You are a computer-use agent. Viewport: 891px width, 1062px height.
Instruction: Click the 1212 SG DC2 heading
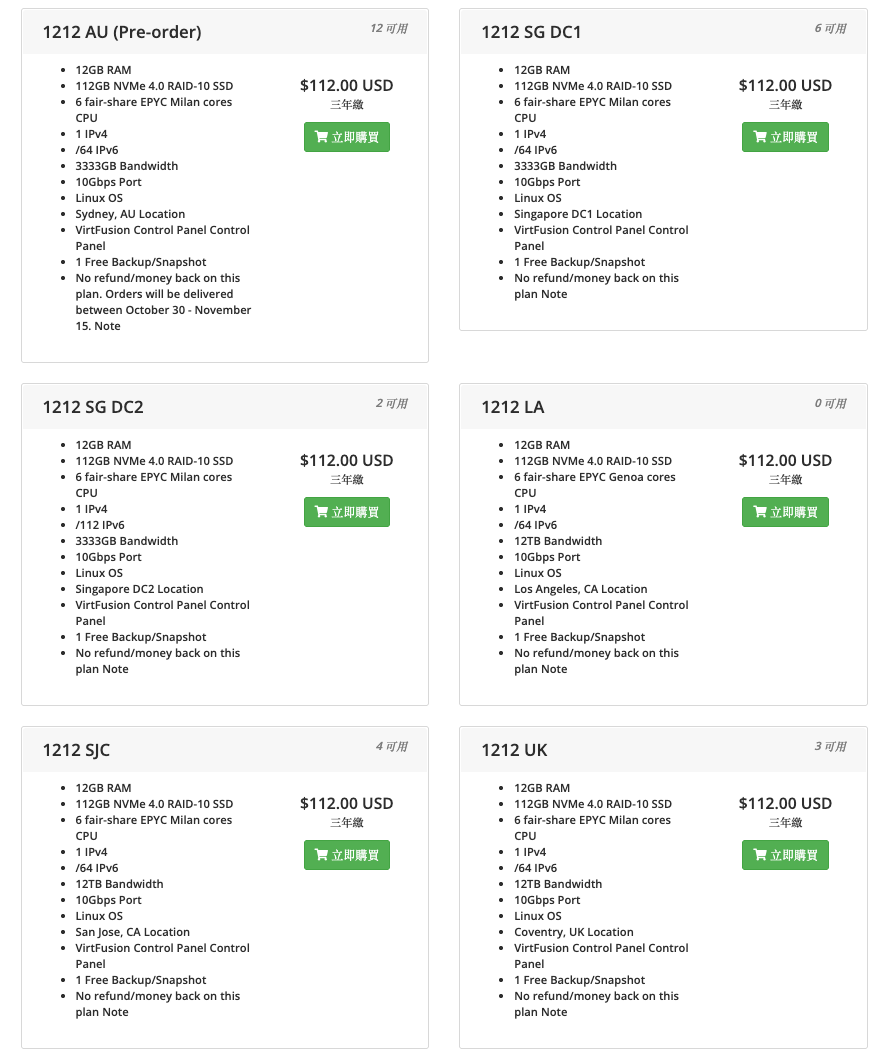(x=93, y=407)
